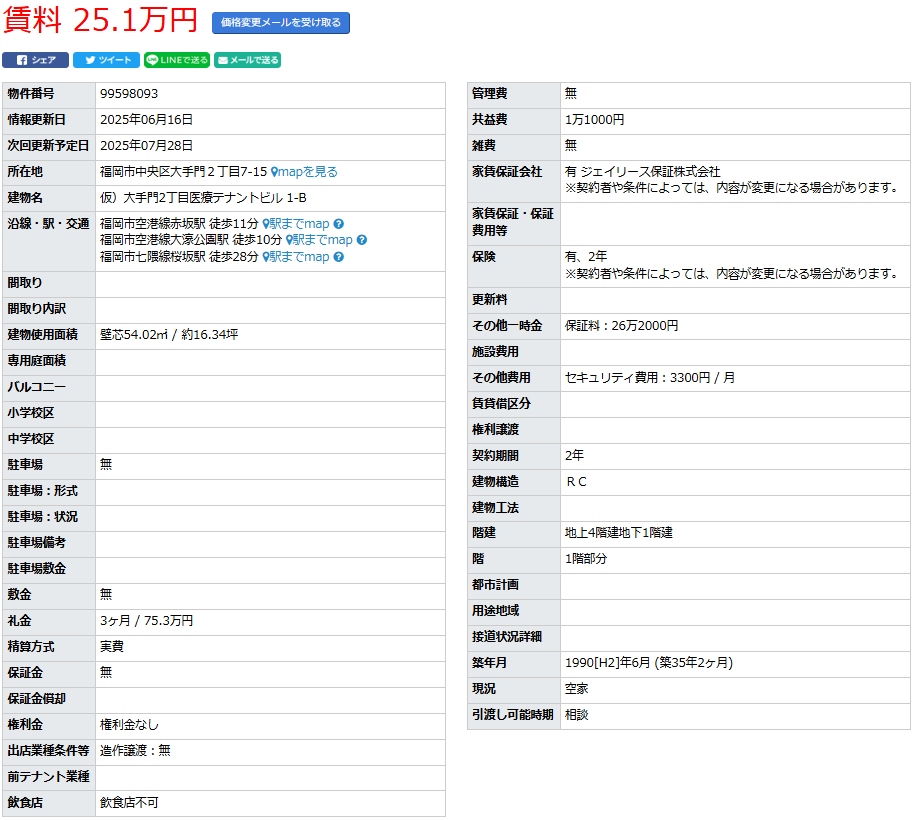This screenshot has width=916, height=821.
Task: Click the 礼金 value 3ヶ月 / 75.3万円
Action: pos(146,621)
